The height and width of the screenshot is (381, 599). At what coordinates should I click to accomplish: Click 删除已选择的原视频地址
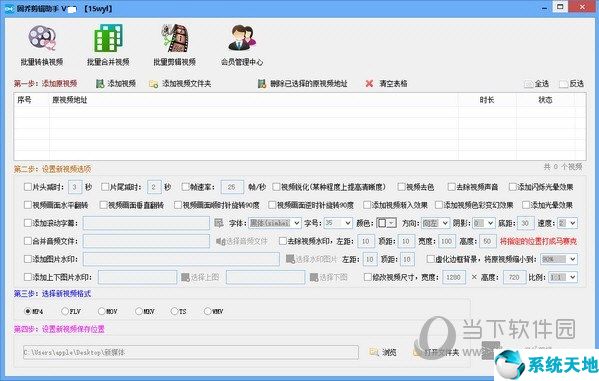[x=303, y=84]
